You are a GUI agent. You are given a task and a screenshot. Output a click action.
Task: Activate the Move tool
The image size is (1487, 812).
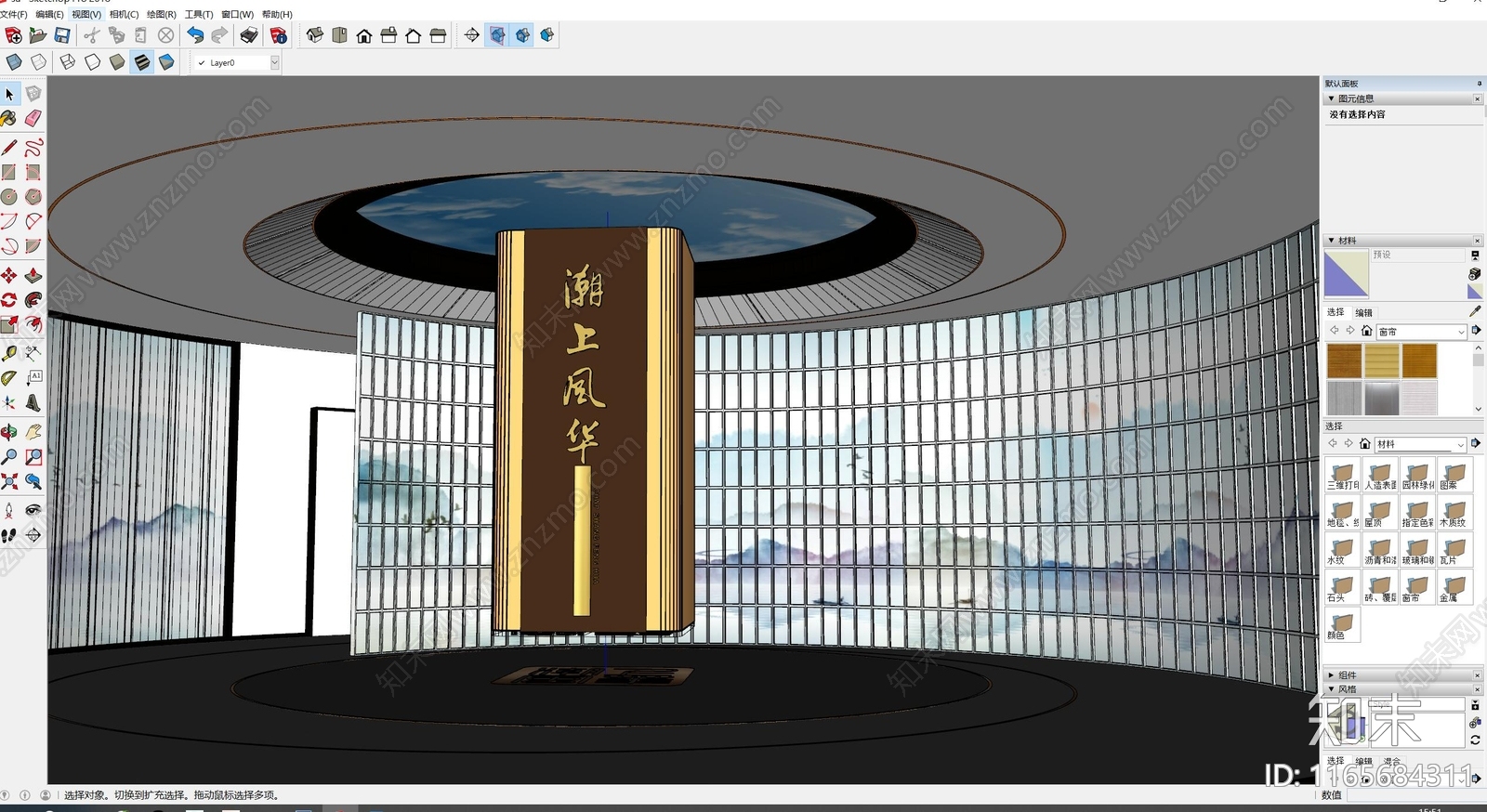click(9, 276)
